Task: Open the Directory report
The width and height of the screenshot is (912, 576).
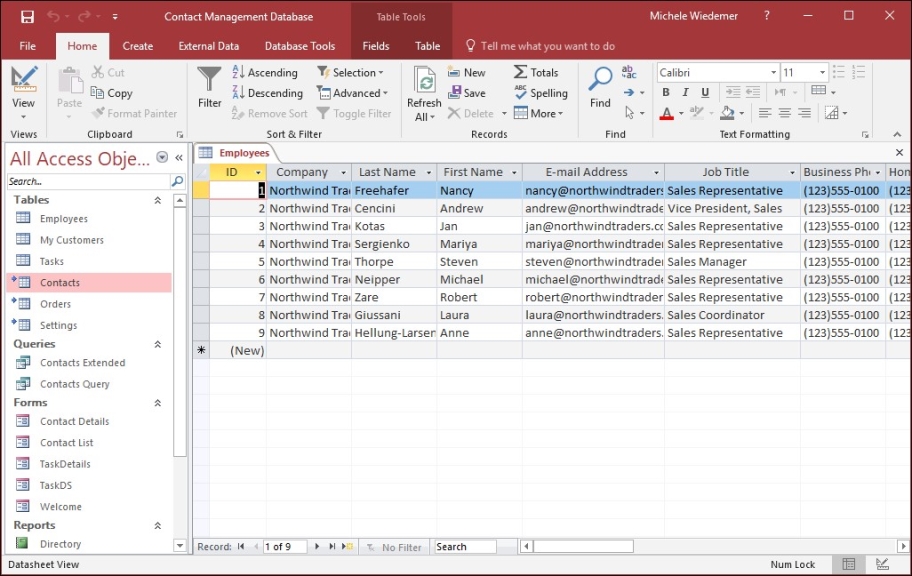Action: (x=90, y=544)
